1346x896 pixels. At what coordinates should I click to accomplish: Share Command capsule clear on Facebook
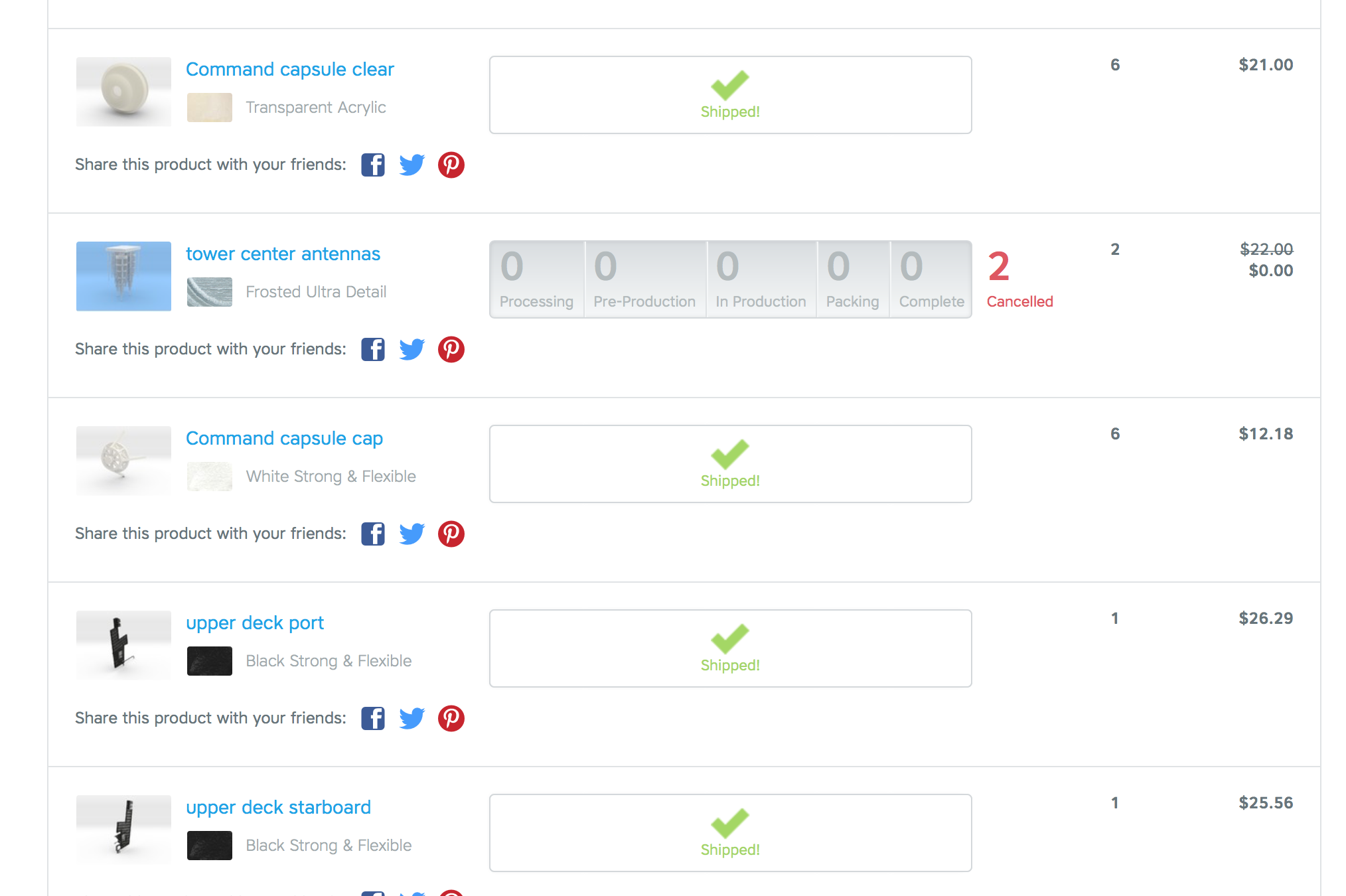pyautogui.click(x=373, y=165)
